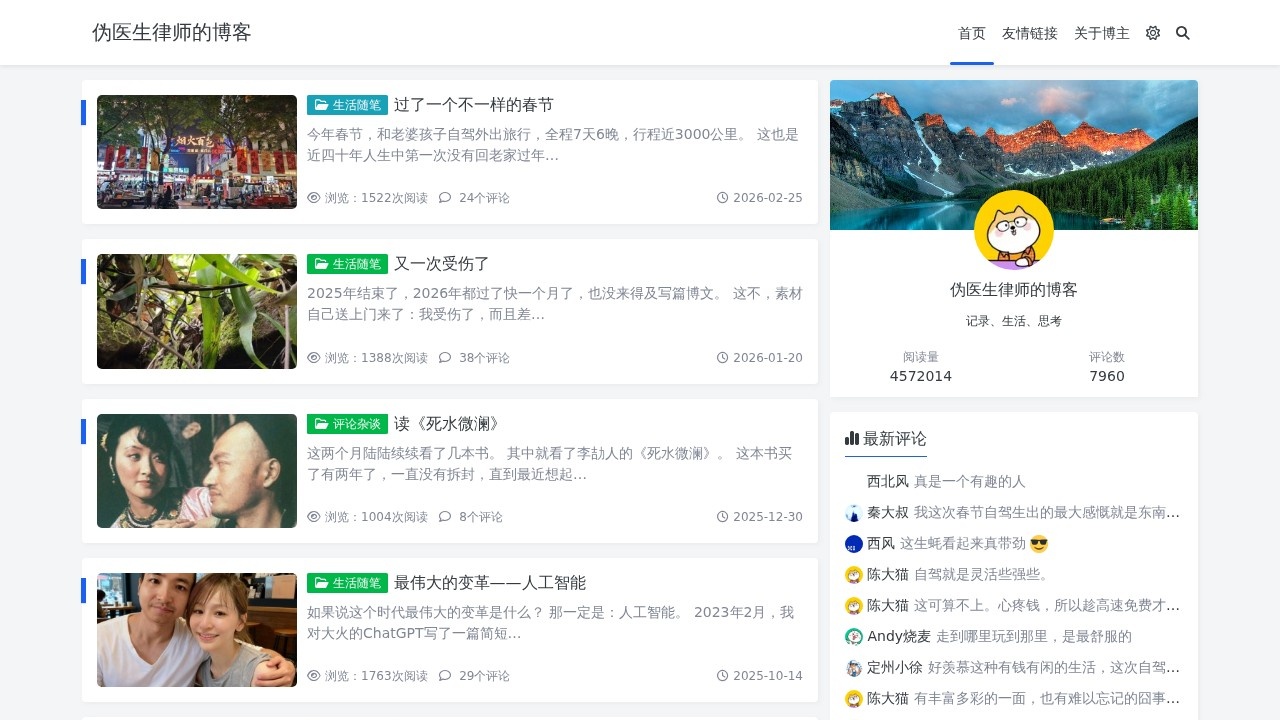This screenshot has width=1280, height=720.
Task: Click 24个评论 text on first post
Action: (484, 198)
